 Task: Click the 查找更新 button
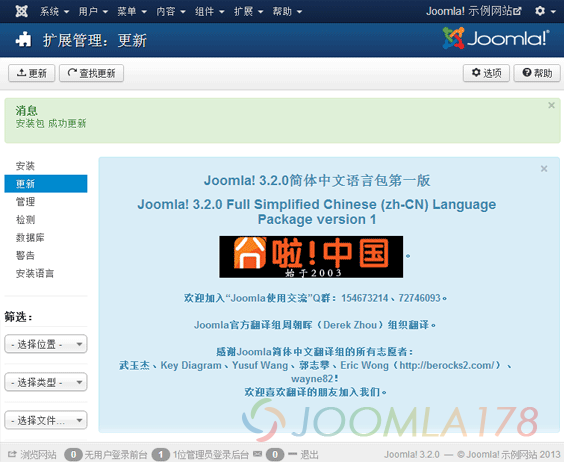[x=91, y=73]
